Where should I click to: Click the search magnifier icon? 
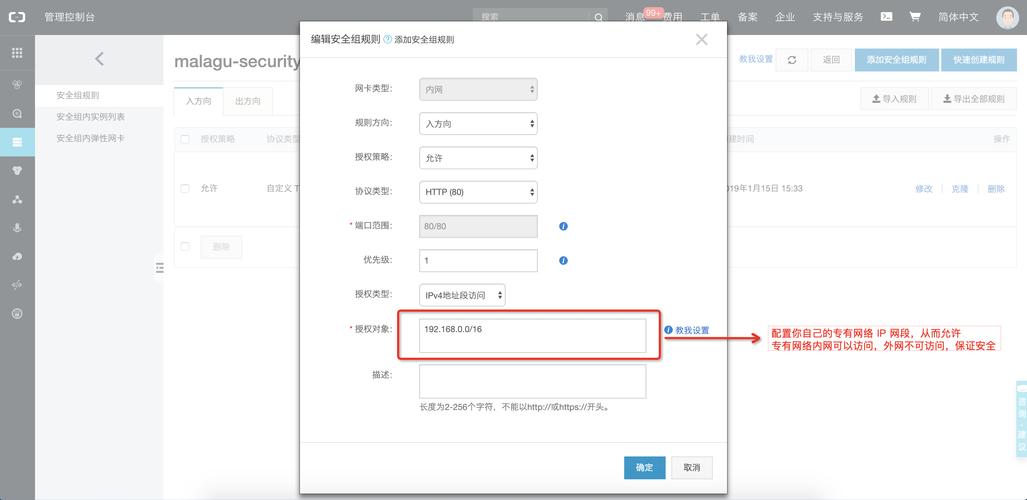pyautogui.click(x=598, y=17)
